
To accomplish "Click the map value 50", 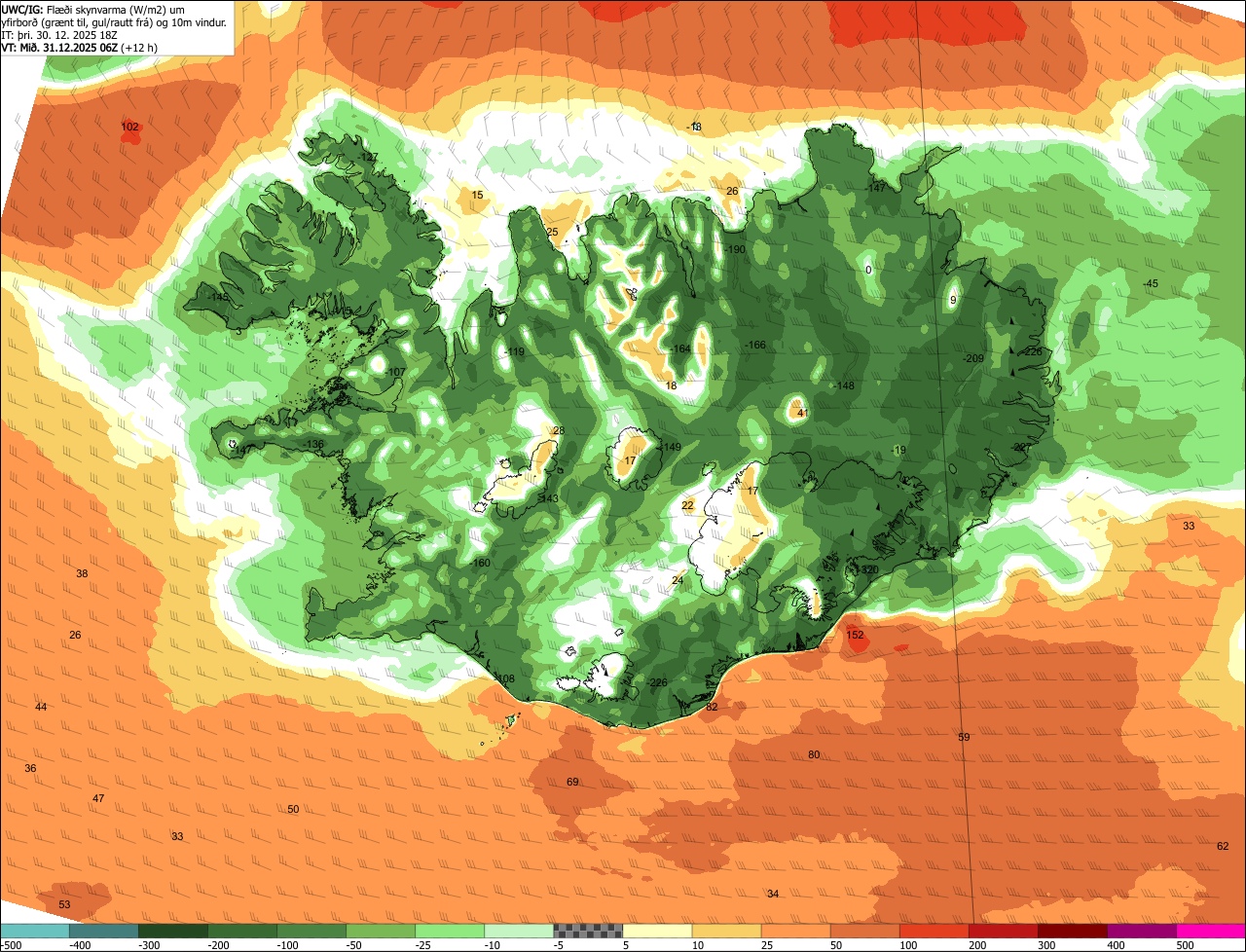I will tap(293, 810).
